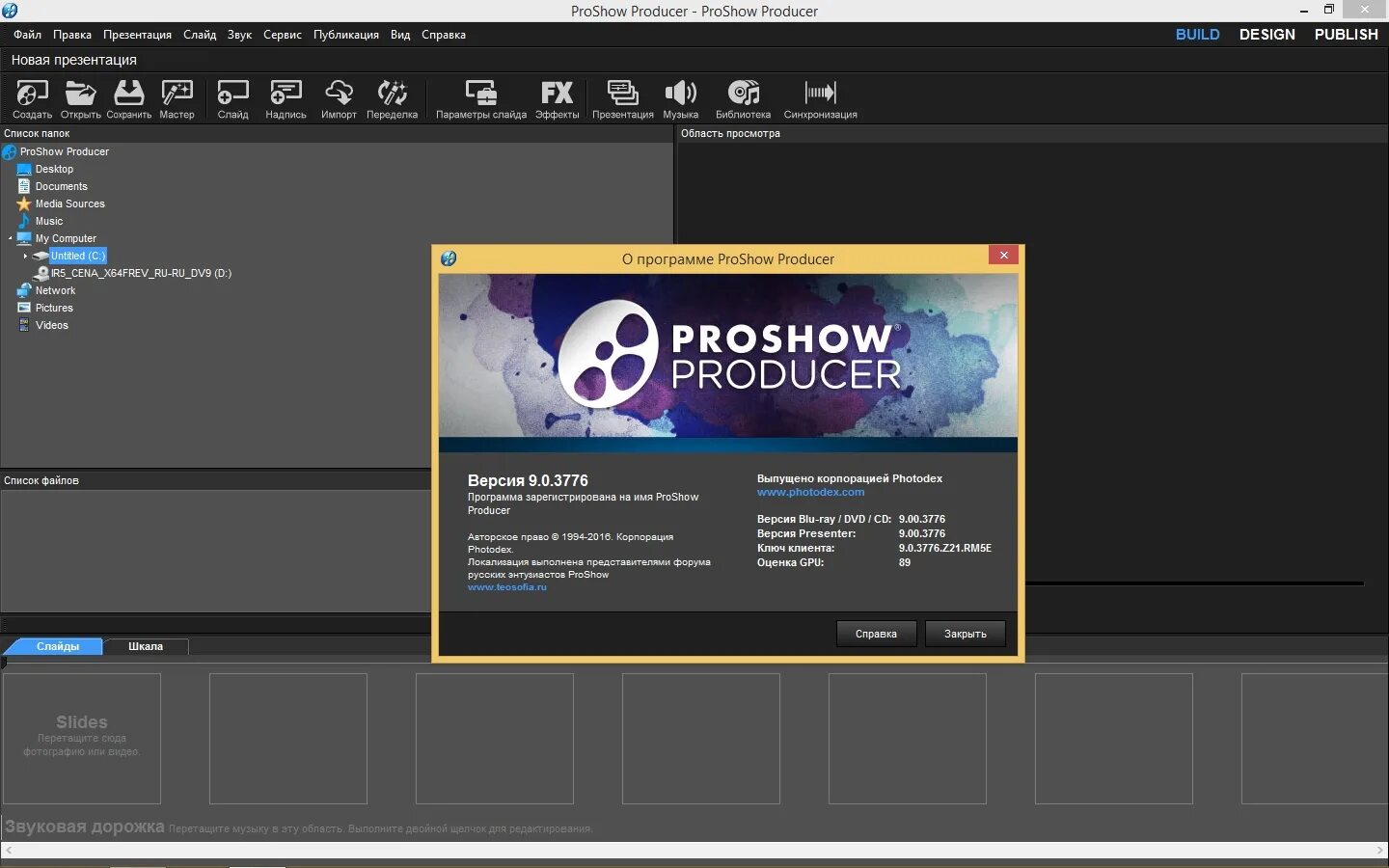This screenshot has height=868, width=1389.
Task: Switch to BUILD workspace
Action: point(1197,35)
